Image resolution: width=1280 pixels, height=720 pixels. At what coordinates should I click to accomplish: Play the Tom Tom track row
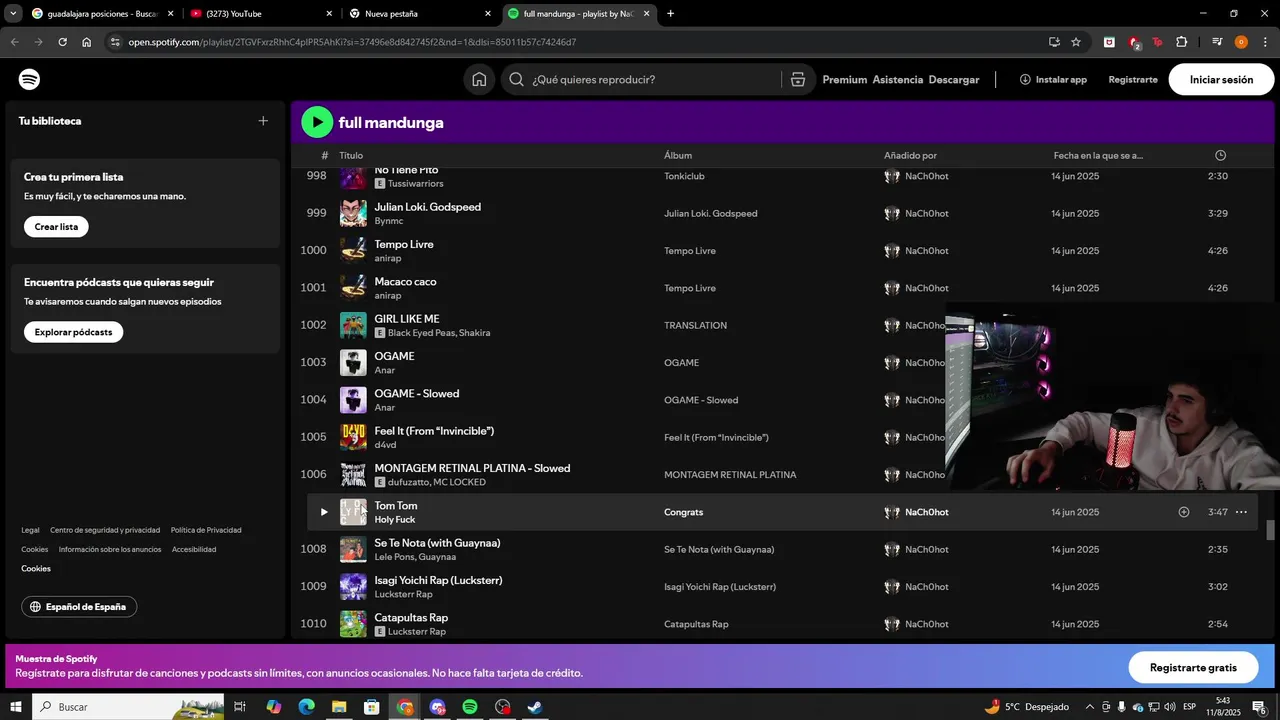point(324,512)
